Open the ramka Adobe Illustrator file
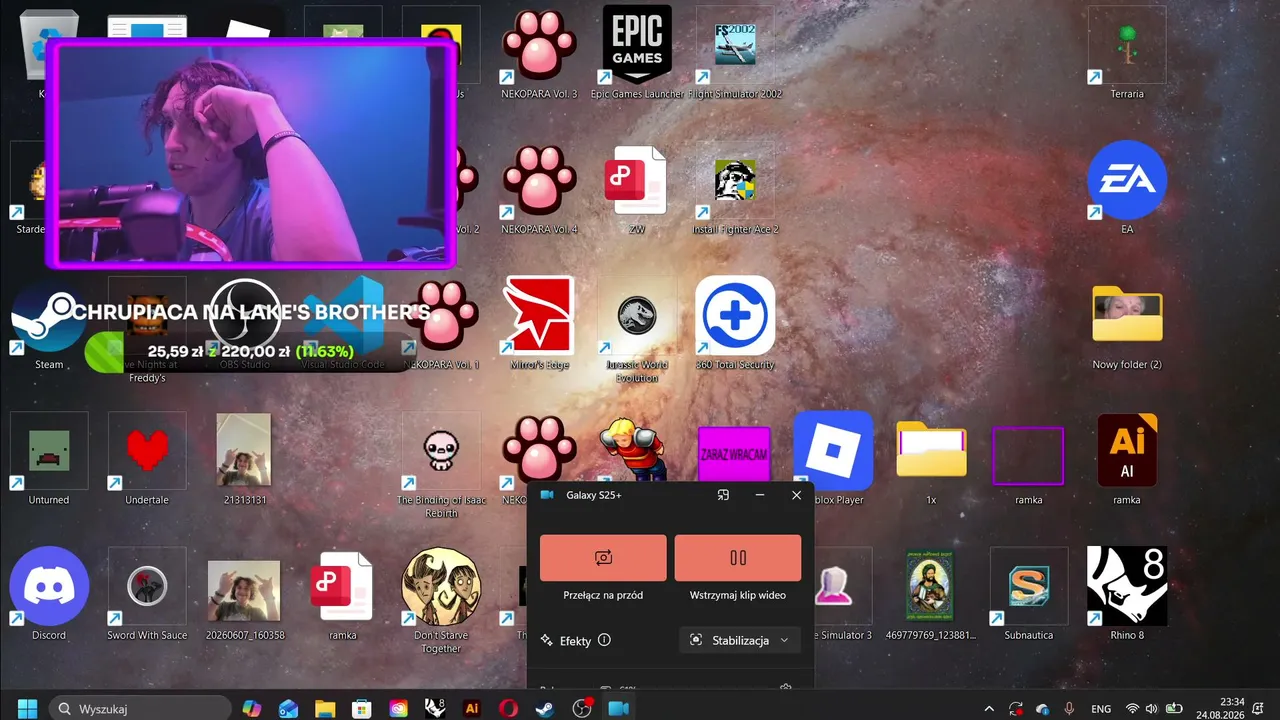The width and height of the screenshot is (1280, 720). coord(1127,459)
